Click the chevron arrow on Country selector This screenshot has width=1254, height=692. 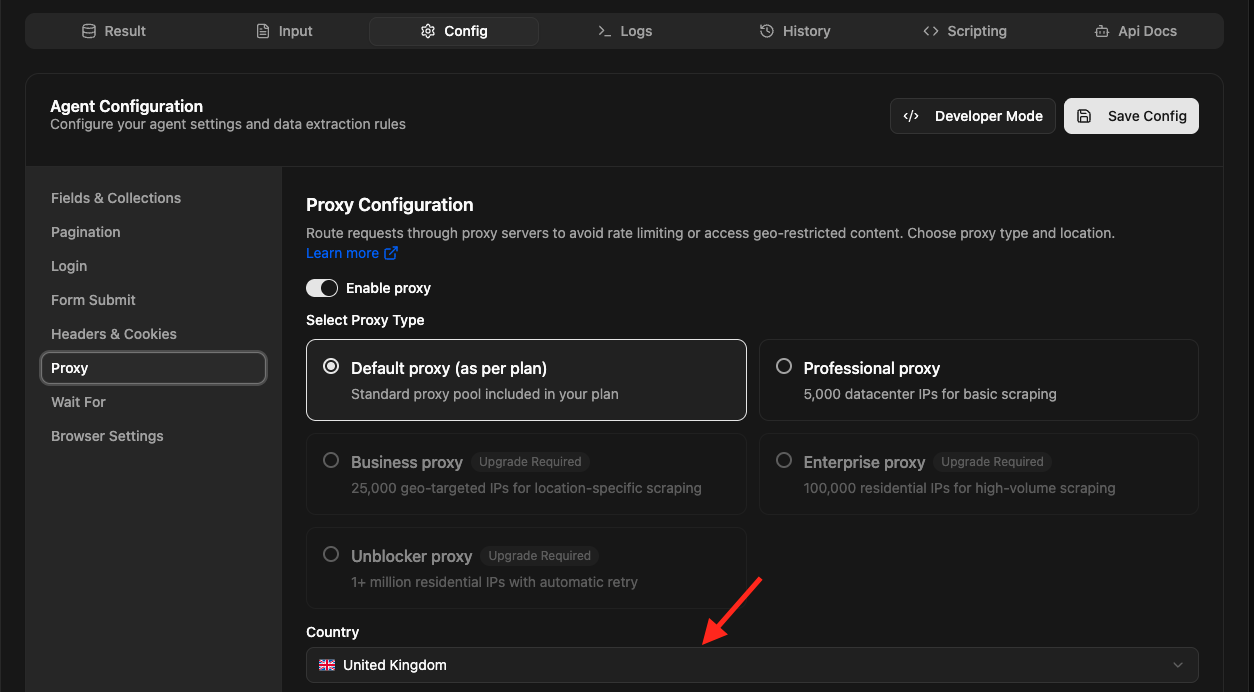coord(1178,665)
